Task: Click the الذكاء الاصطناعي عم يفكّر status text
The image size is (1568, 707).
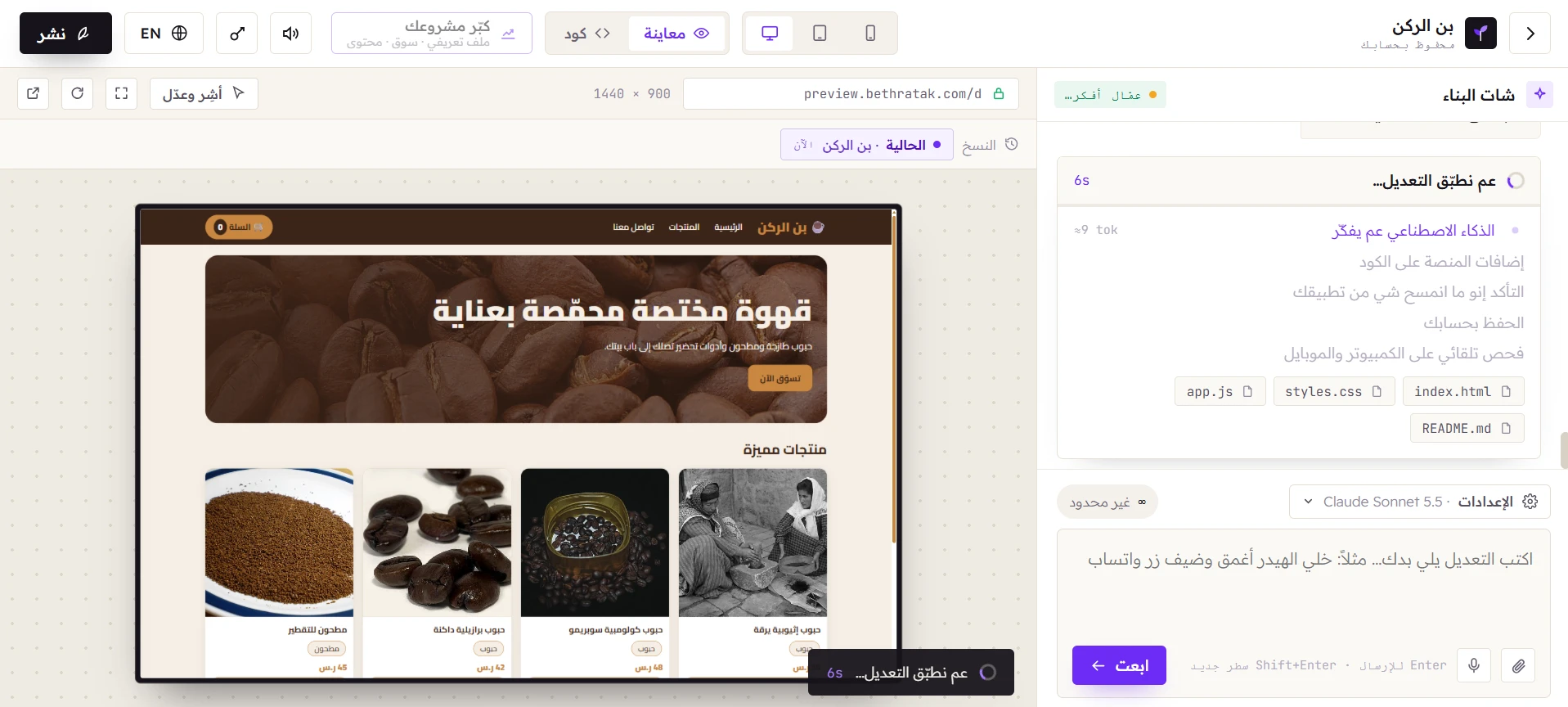Action: click(x=1413, y=231)
